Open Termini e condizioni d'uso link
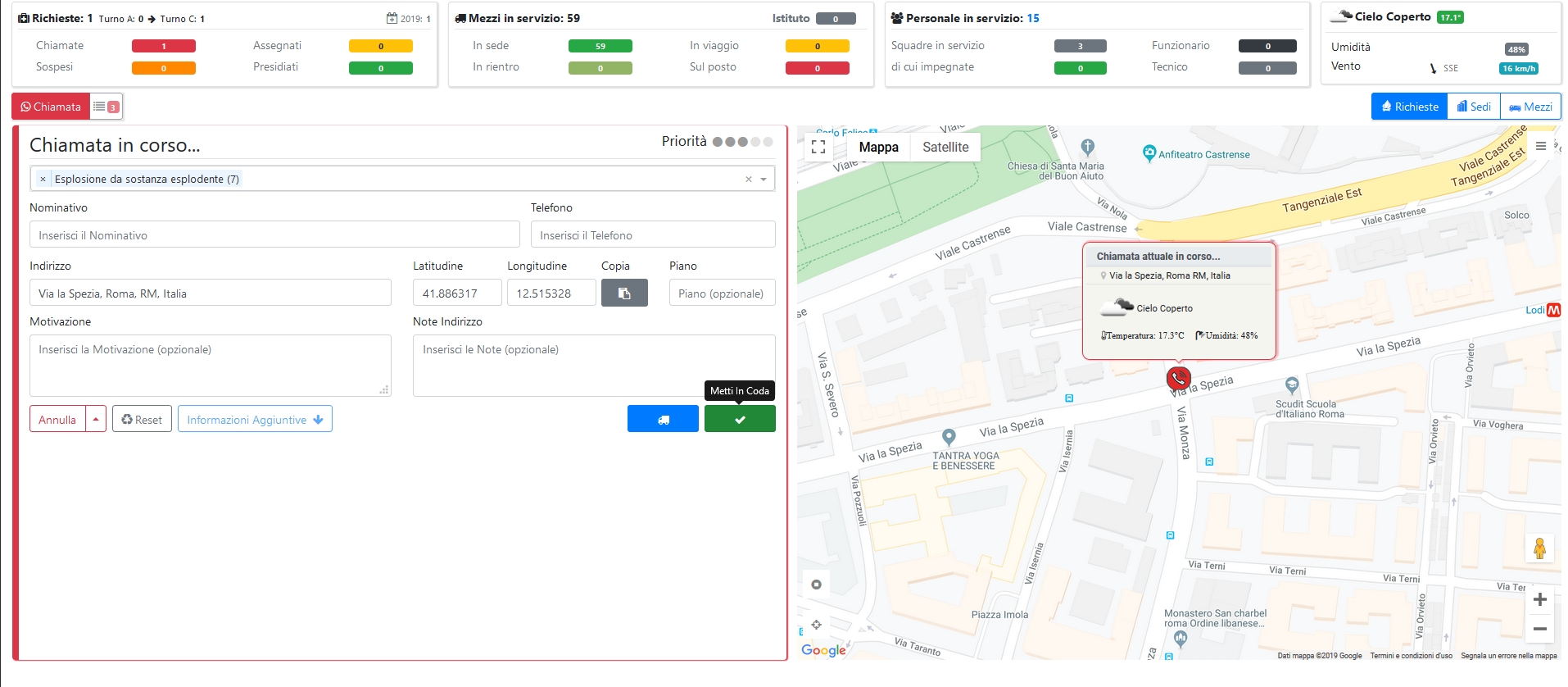This screenshot has width=1568, height=687. tap(1411, 656)
